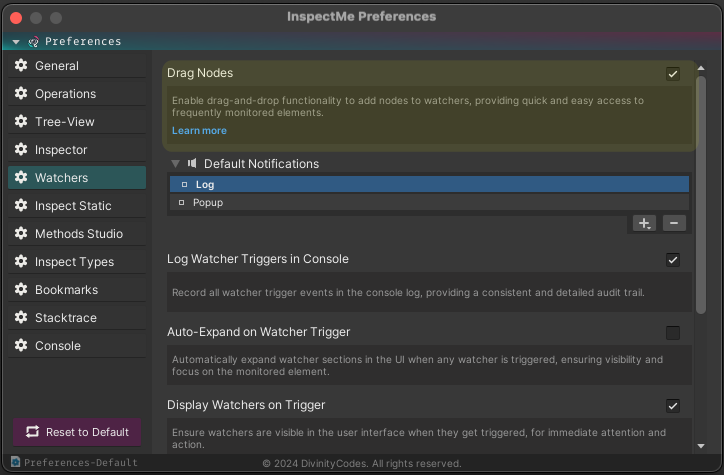This screenshot has width=724, height=475.
Task: Click the gear icon beside Operations
Action: tap(21, 93)
